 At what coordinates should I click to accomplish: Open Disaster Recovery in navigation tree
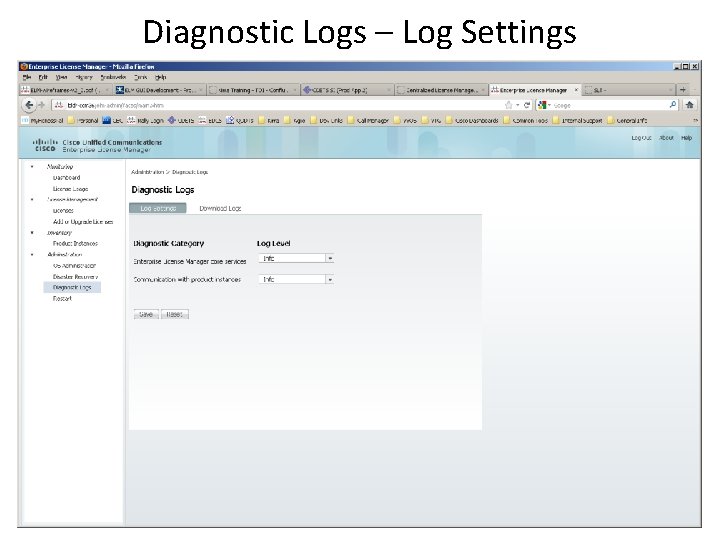[x=75, y=276]
